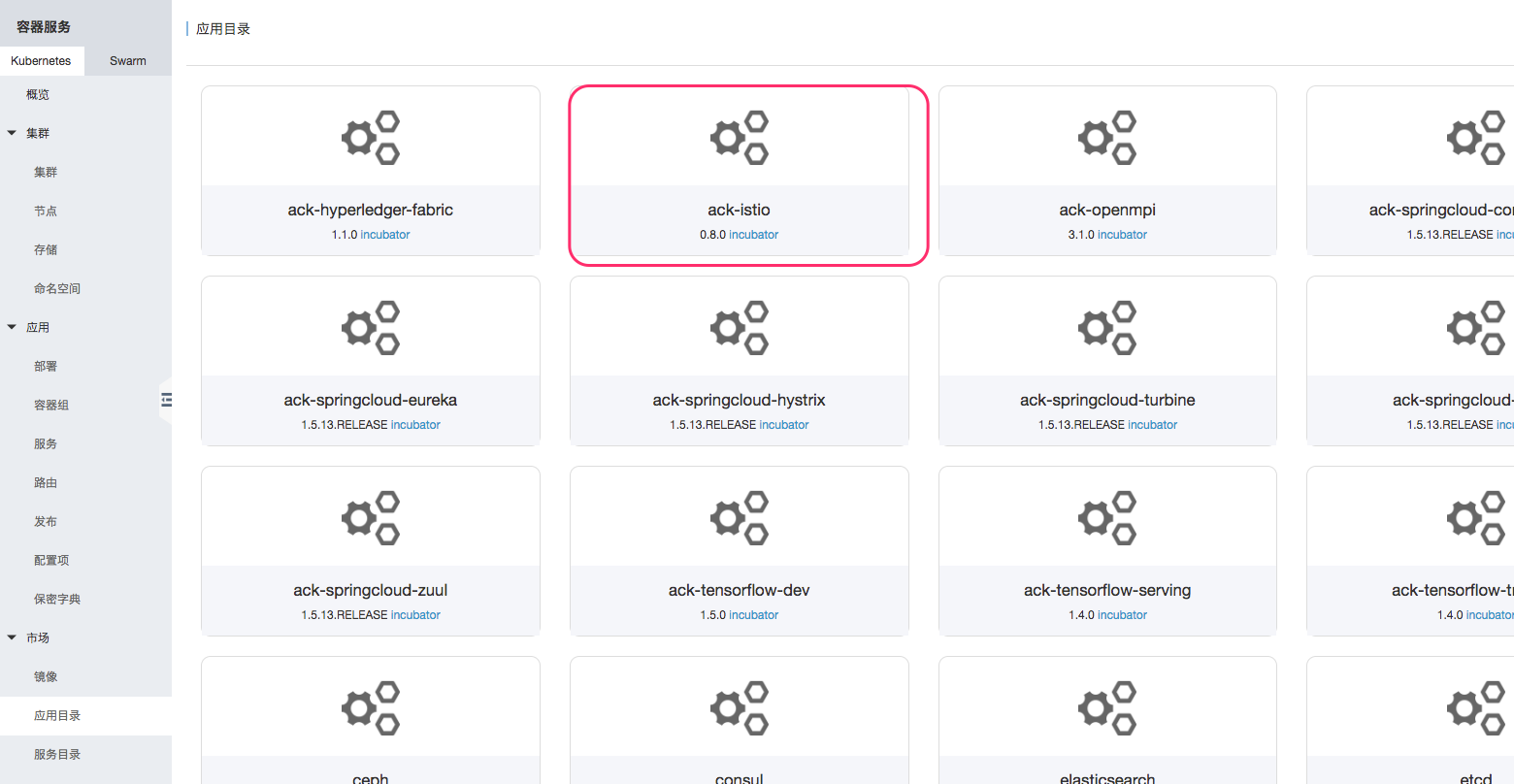Click incubator link under ack-tensorflow-dev

pyautogui.click(x=754, y=615)
